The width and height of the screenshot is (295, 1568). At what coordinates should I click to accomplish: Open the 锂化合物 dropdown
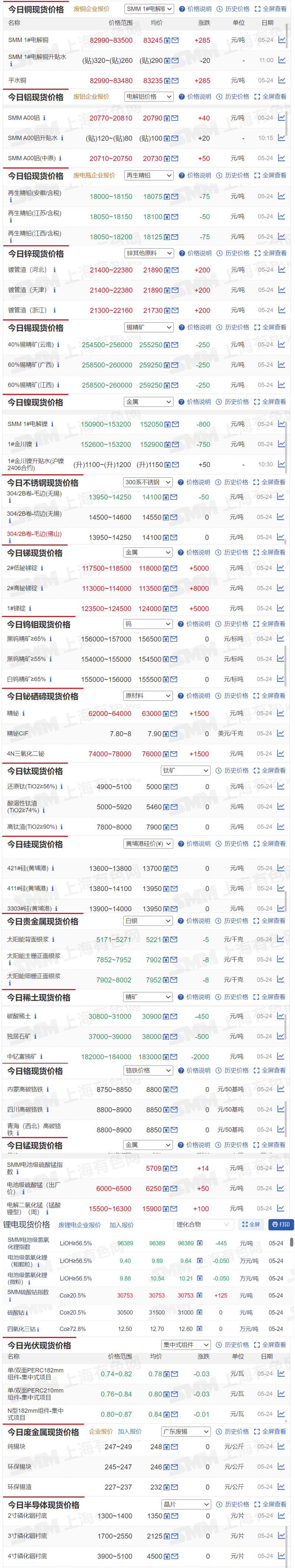(203, 1224)
